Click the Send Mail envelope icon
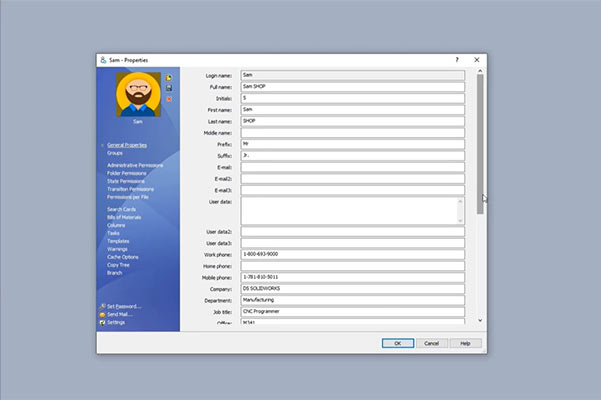The image size is (601, 400). 102,314
